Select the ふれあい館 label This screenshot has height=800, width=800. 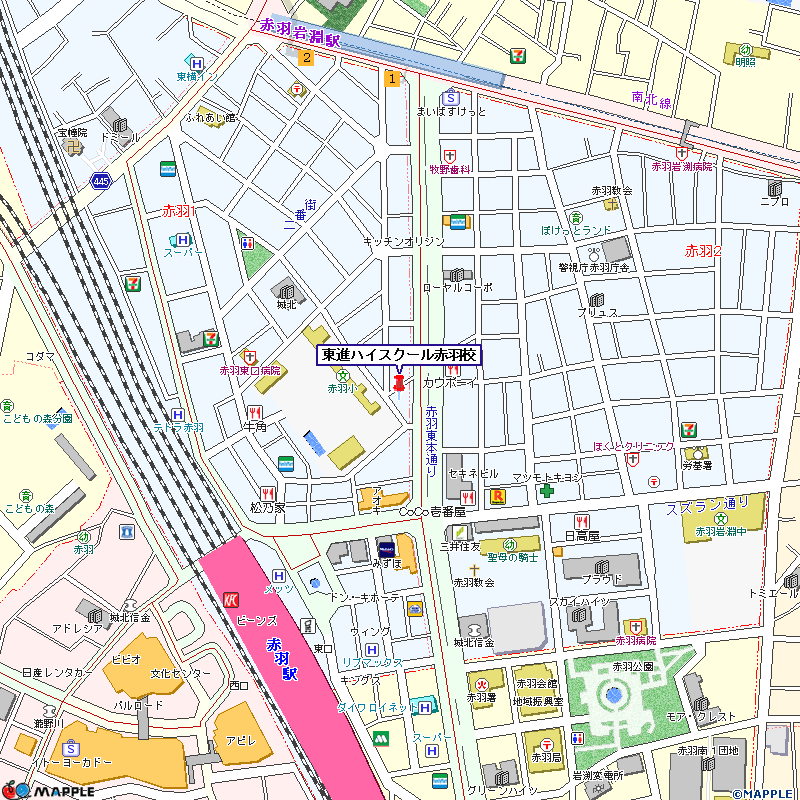pos(210,117)
